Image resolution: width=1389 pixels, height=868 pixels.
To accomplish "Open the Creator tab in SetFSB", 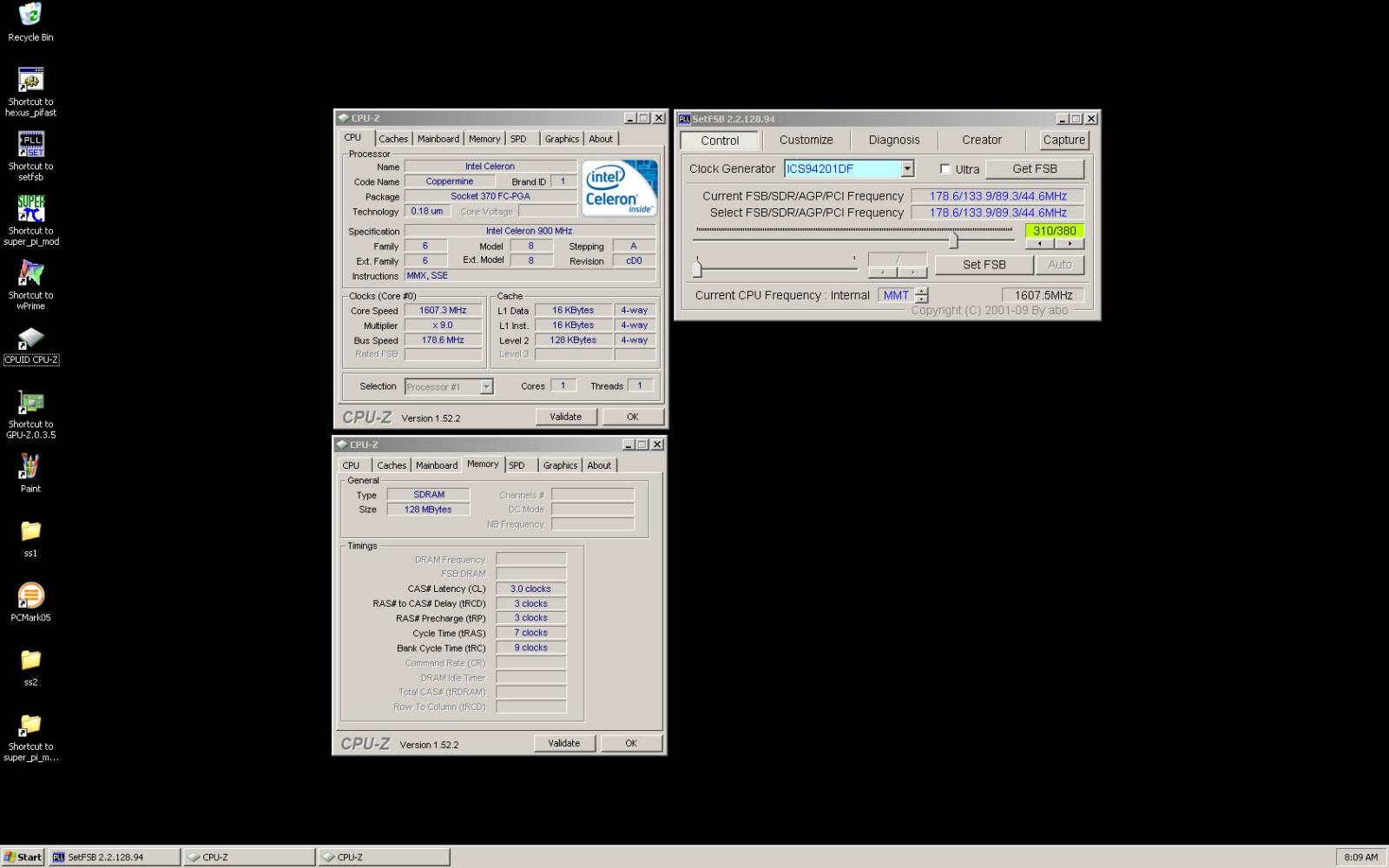I will [x=981, y=140].
